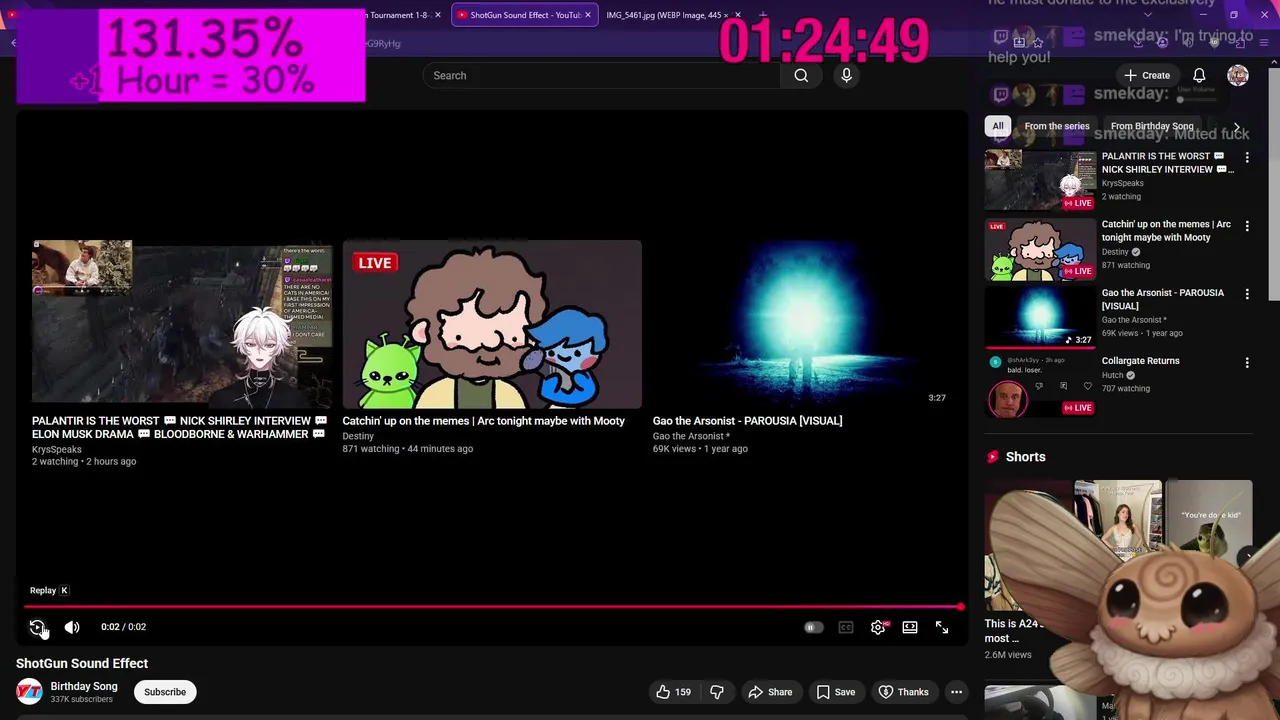Open Birthday Song channel avatar
Screen dimensions: 1280x720
click(x=30, y=692)
